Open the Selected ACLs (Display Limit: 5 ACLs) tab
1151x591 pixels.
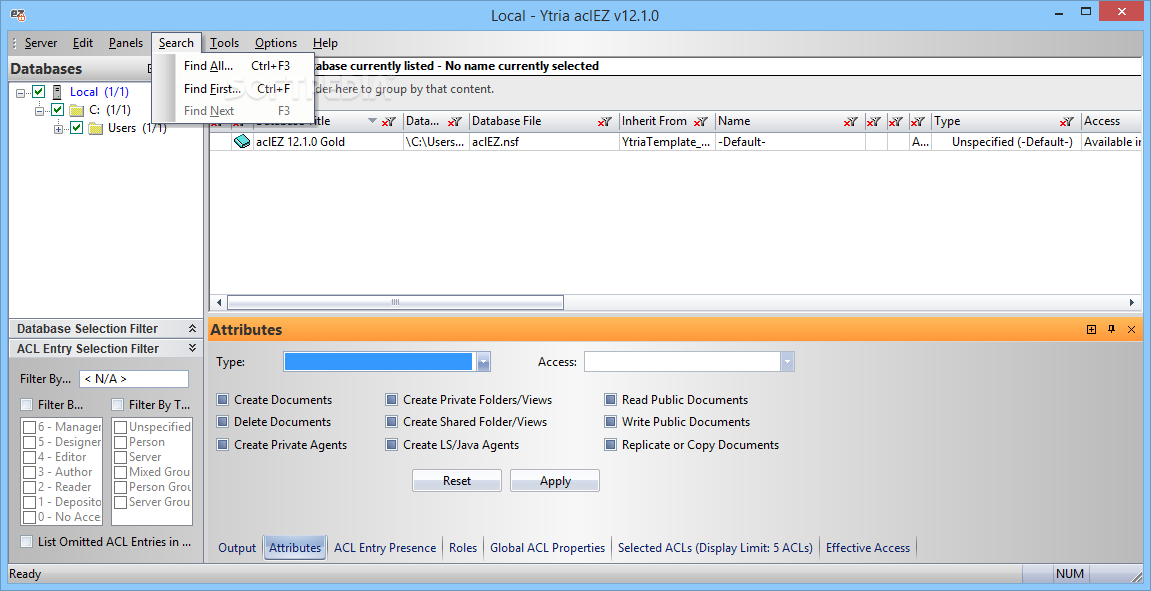point(715,548)
